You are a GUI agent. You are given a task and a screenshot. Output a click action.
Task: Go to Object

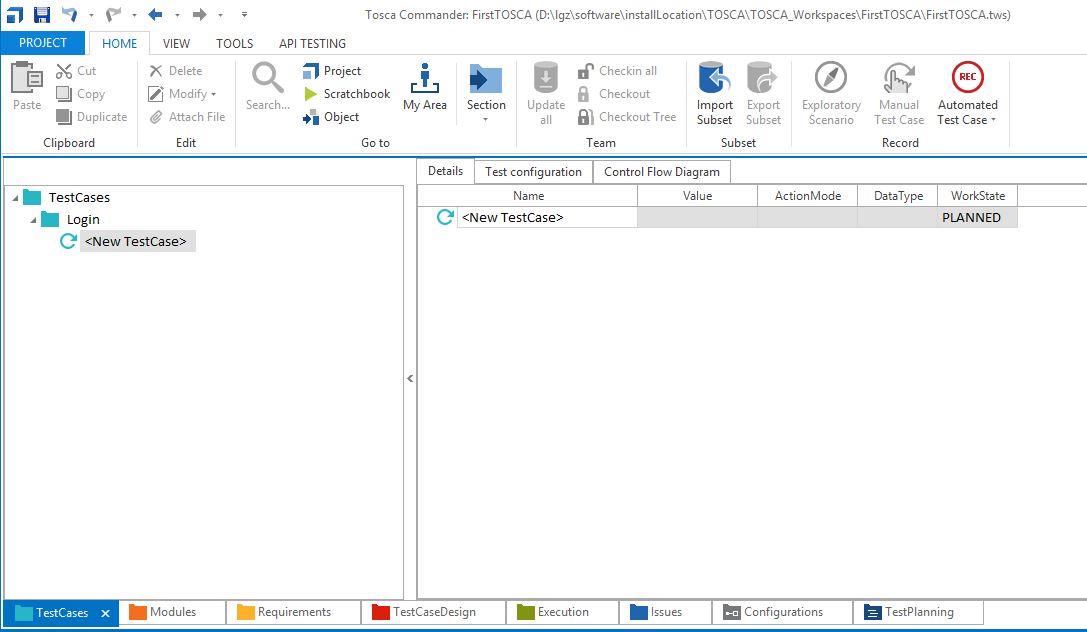point(331,116)
